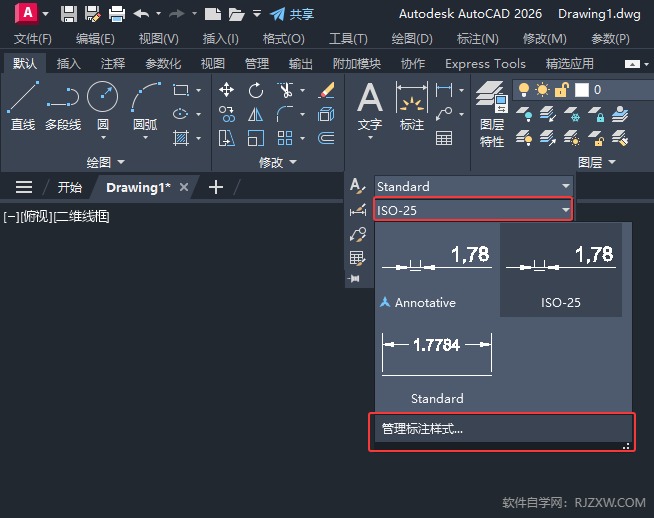The image size is (654, 518).
Task: Click the Text (文字) tool
Action: tap(370, 107)
